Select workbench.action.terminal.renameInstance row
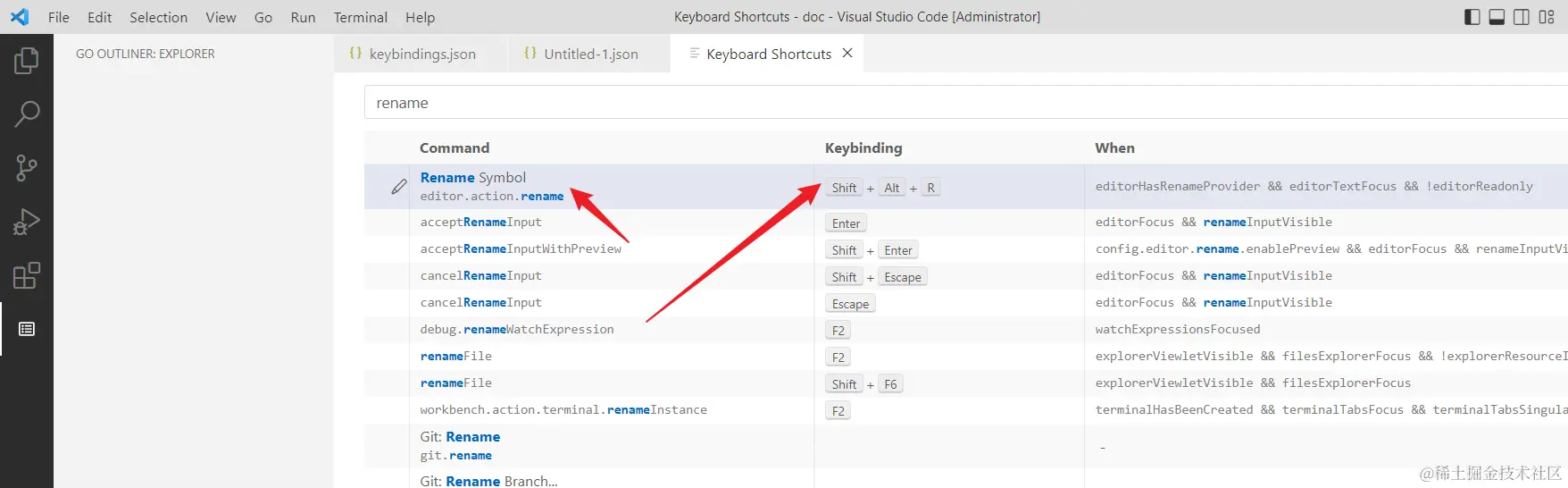 pyautogui.click(x=966, y=410)
